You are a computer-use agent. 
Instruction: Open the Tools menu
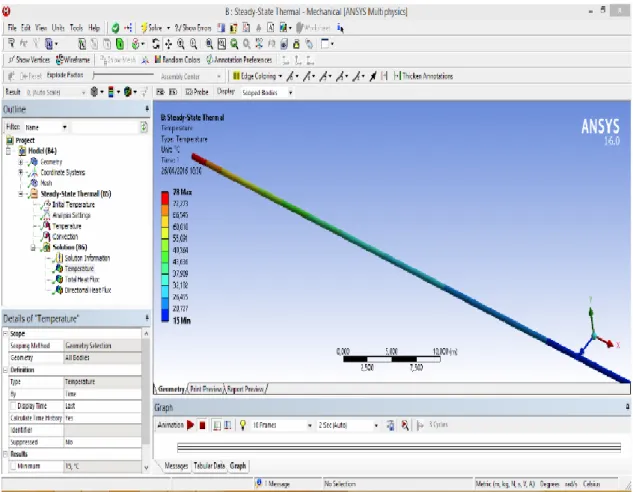click(x=76, y=28)
